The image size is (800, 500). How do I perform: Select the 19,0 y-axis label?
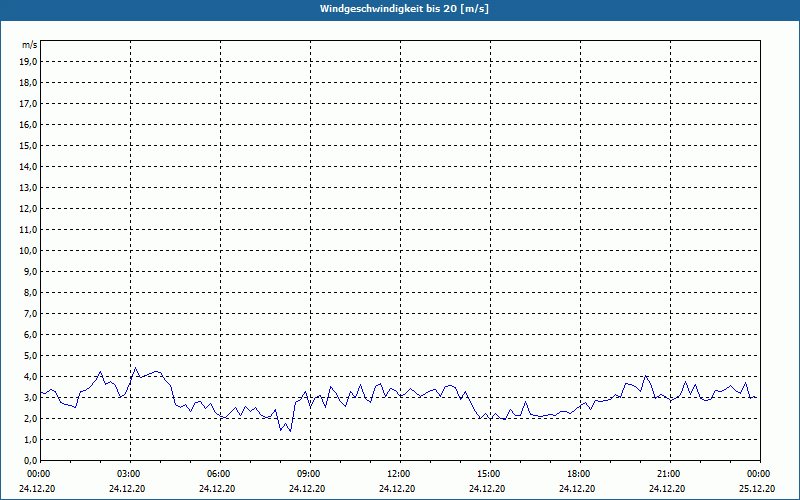click(x=29, y=61)
